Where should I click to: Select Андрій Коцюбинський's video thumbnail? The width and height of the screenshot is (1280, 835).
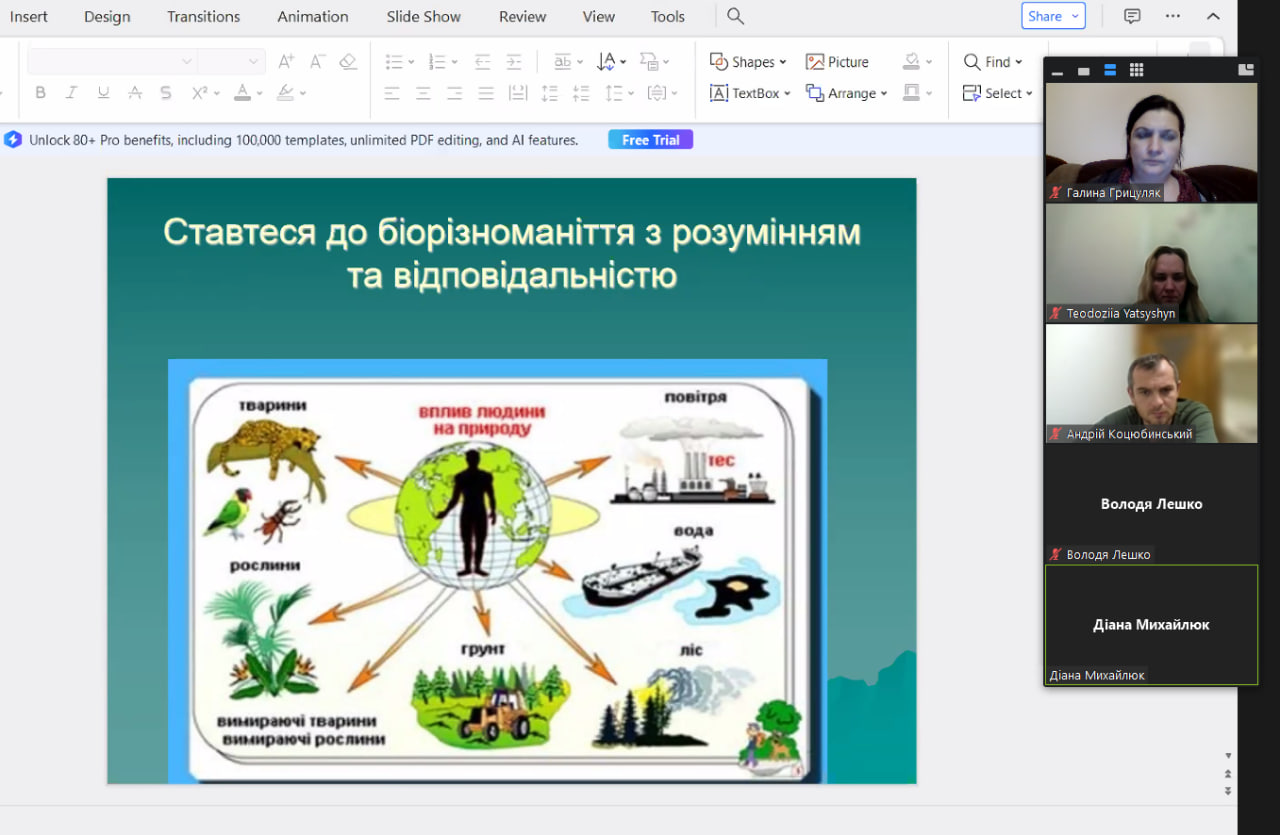(x=1151, y=383)
